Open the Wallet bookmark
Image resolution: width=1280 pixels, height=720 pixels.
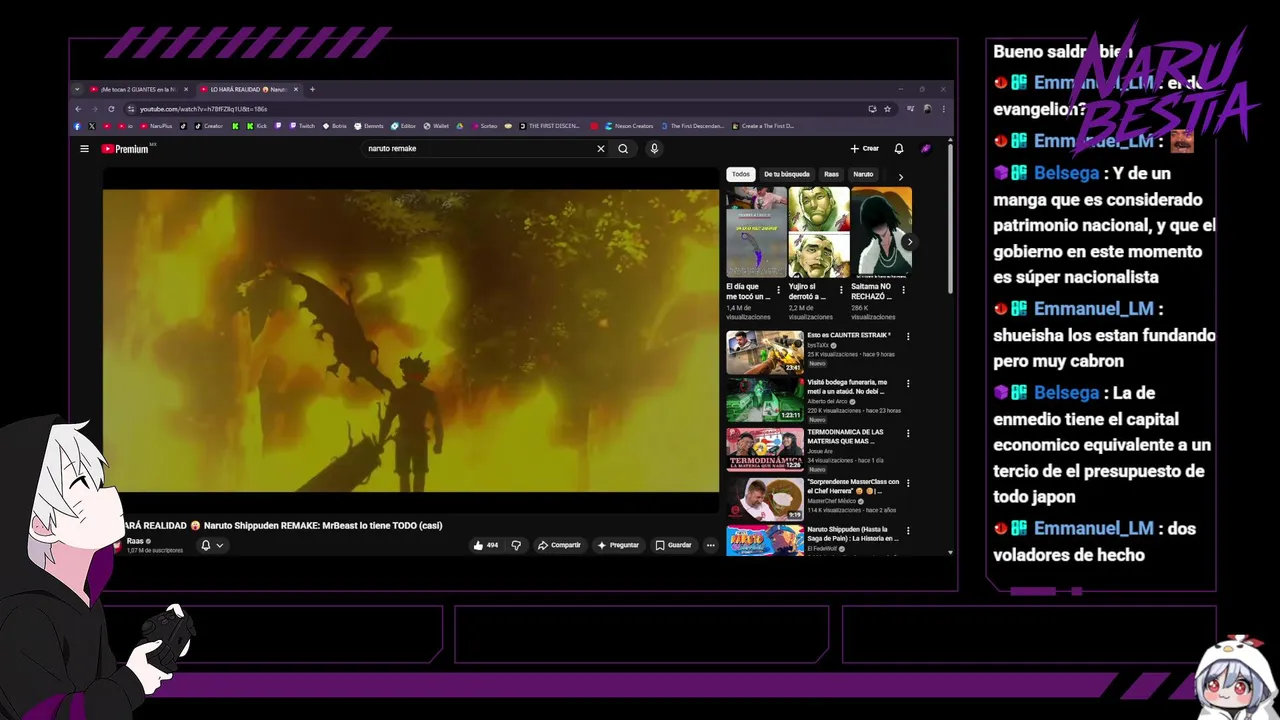pos(436,126)
